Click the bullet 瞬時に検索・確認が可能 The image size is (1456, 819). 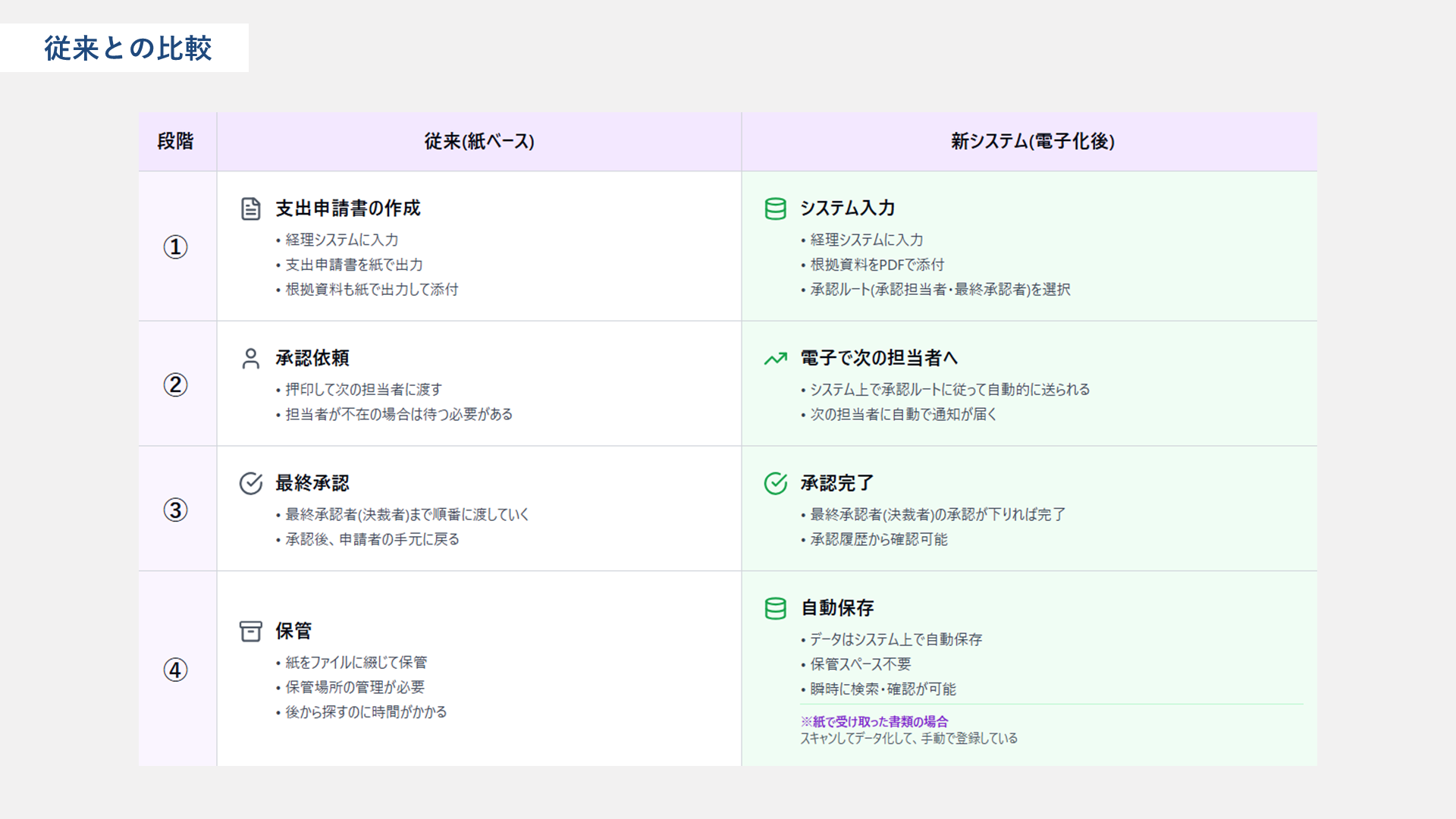pyautogui.click(x=879, y=689)
